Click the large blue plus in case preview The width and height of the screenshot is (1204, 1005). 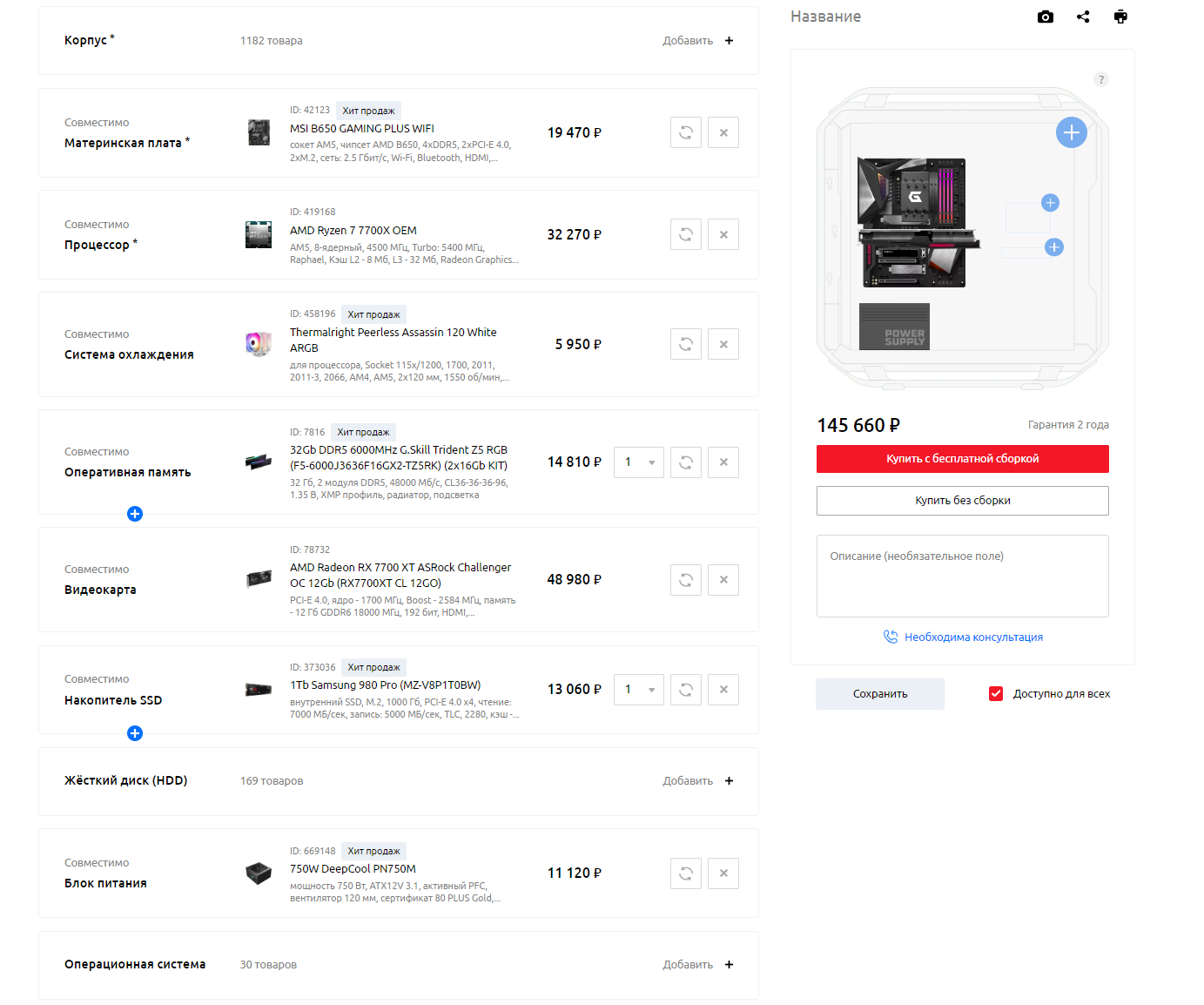(1072, 132)
